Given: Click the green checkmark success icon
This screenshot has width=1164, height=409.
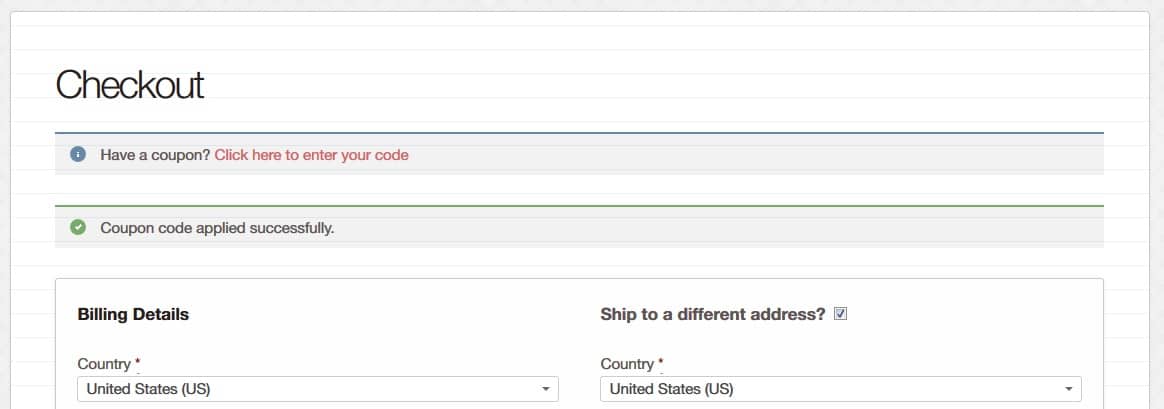Looking at the screenshot, I should 78,227.
